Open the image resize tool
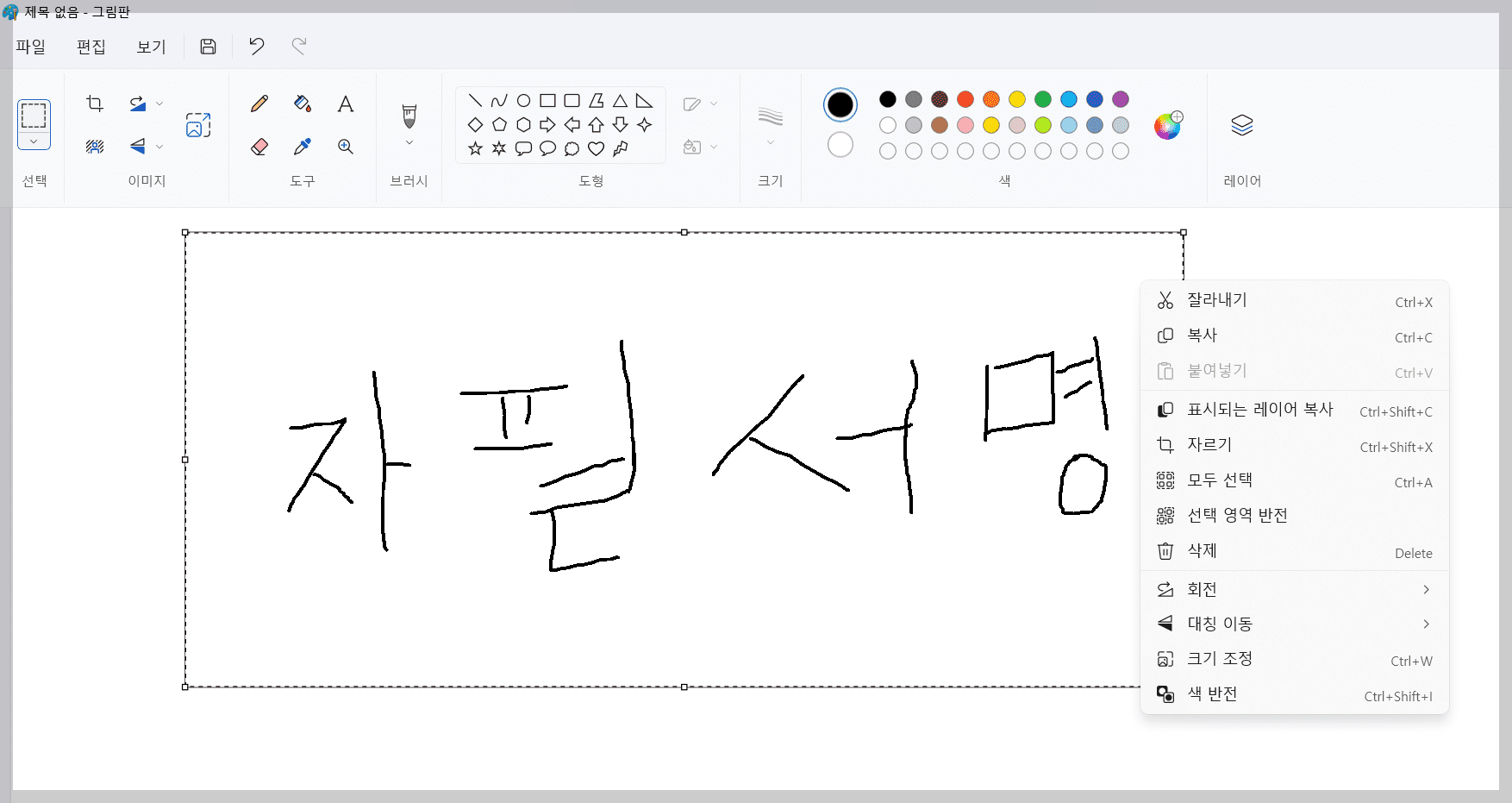 coord(197,124)
